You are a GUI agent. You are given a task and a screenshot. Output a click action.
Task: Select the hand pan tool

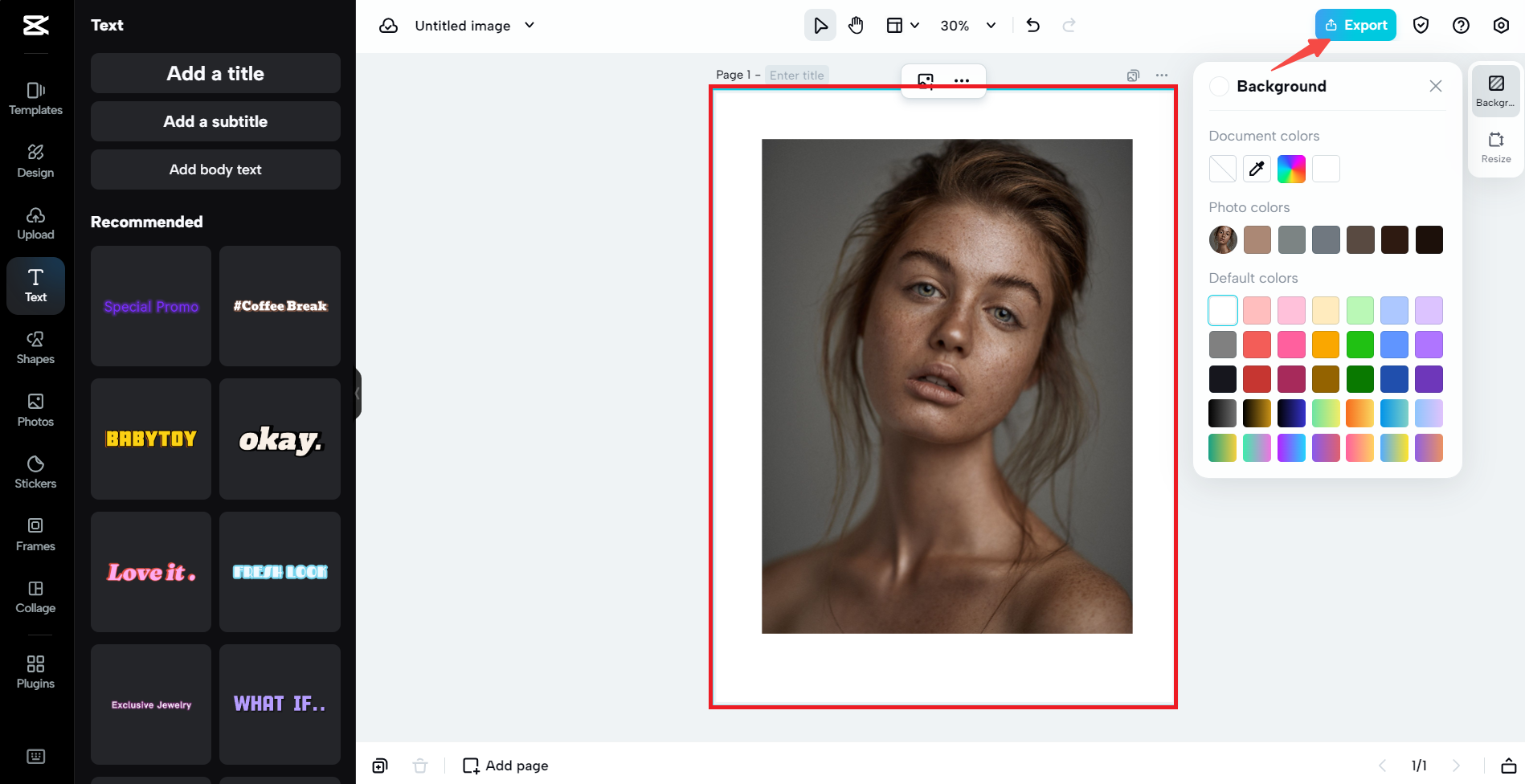(856, 26)
